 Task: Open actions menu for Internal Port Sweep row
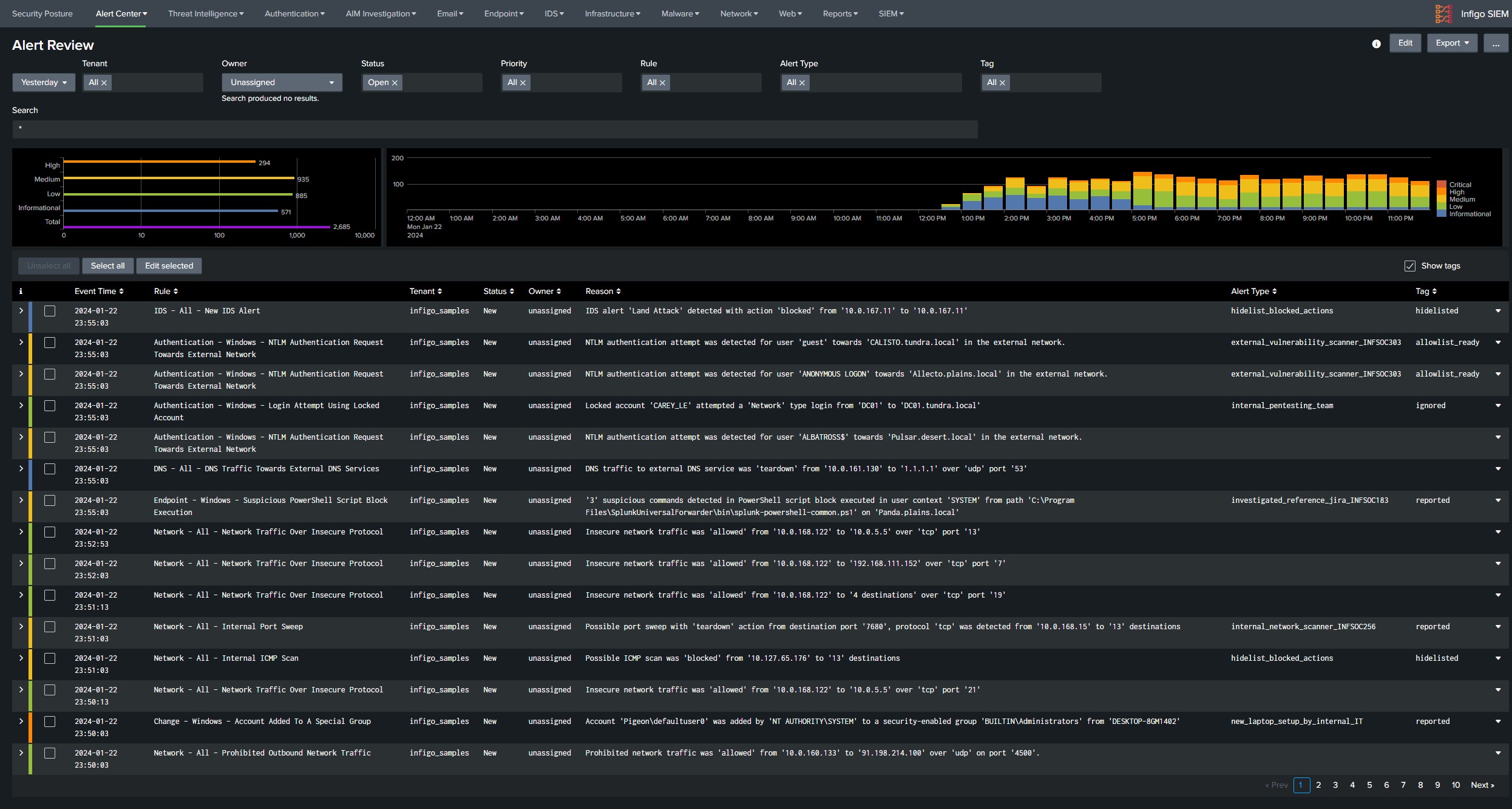pos(1498,627)
